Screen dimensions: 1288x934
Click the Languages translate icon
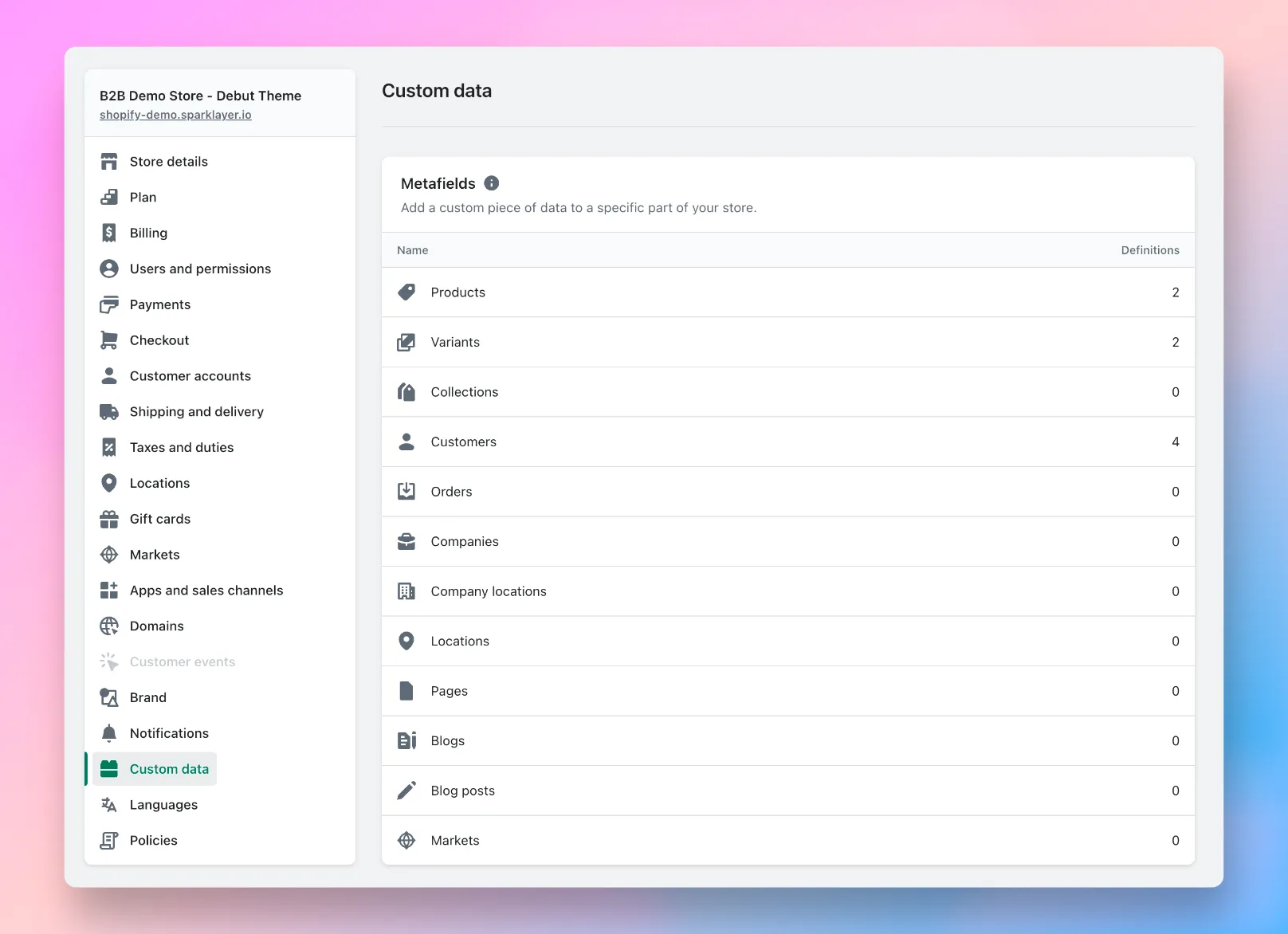[109, 805]
